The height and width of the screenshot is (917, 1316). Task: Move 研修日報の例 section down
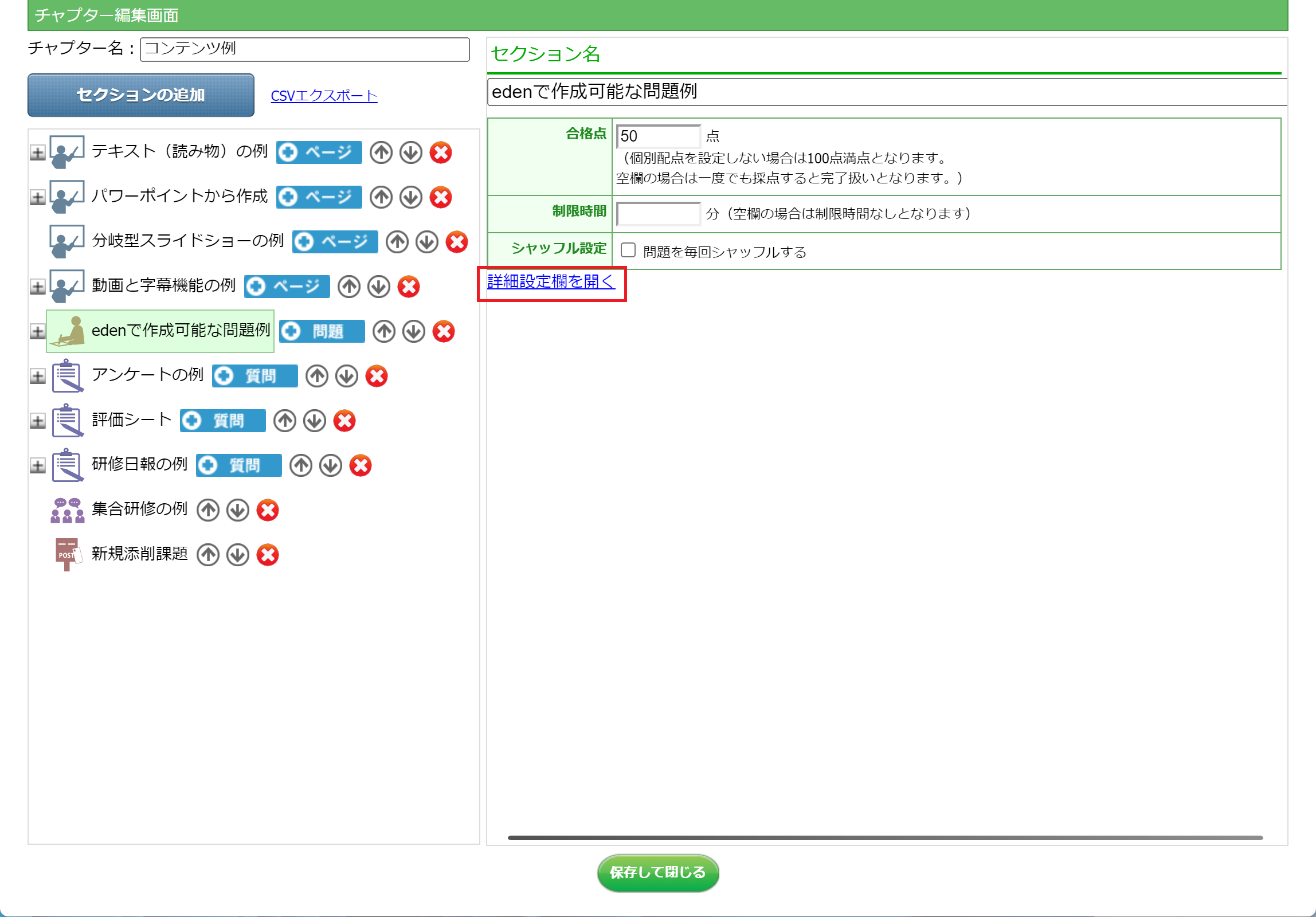tap(331, 465)
